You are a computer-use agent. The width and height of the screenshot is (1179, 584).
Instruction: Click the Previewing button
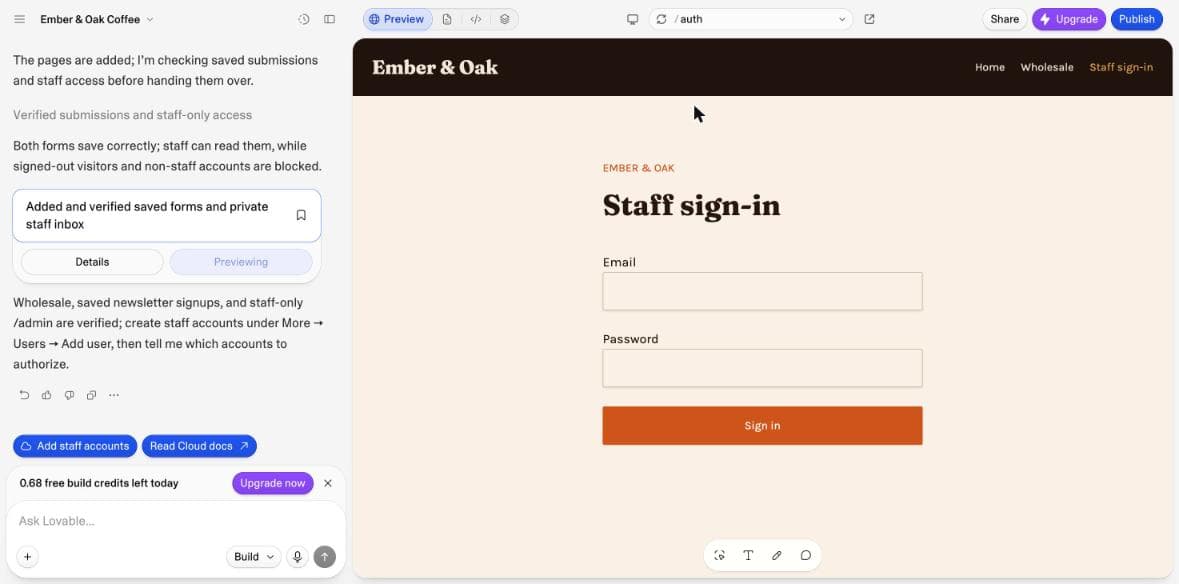click(x=241, y=262)
